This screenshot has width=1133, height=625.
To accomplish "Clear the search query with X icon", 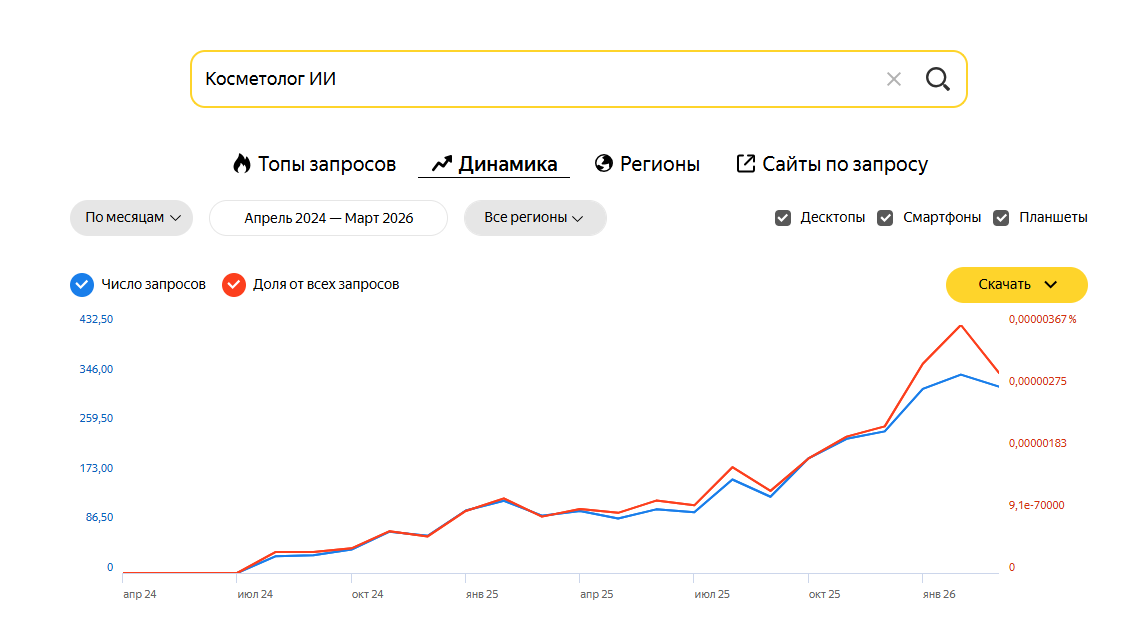I will click(894, 79).
